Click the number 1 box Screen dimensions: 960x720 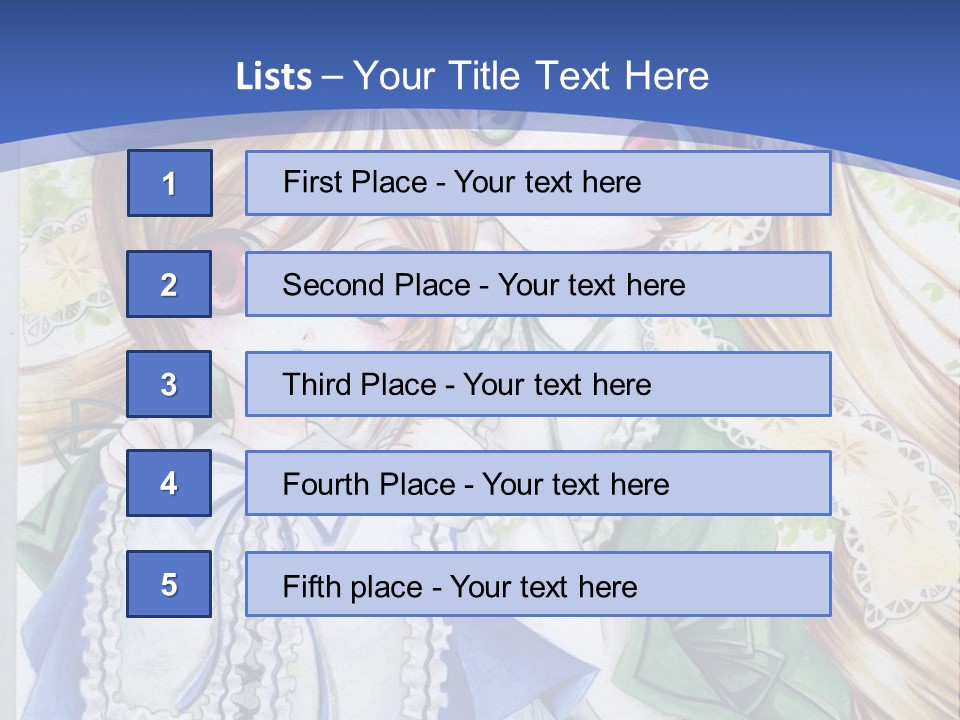pyautogui.click(x=169, y=183)
